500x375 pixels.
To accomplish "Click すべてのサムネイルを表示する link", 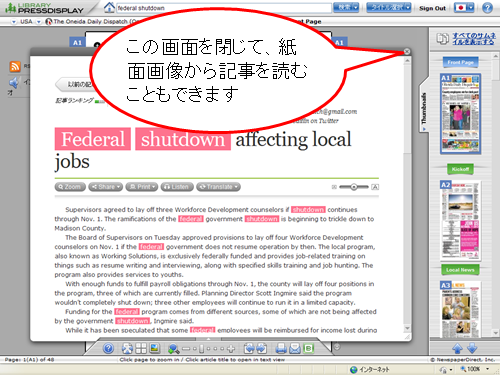I will [474, 39].
